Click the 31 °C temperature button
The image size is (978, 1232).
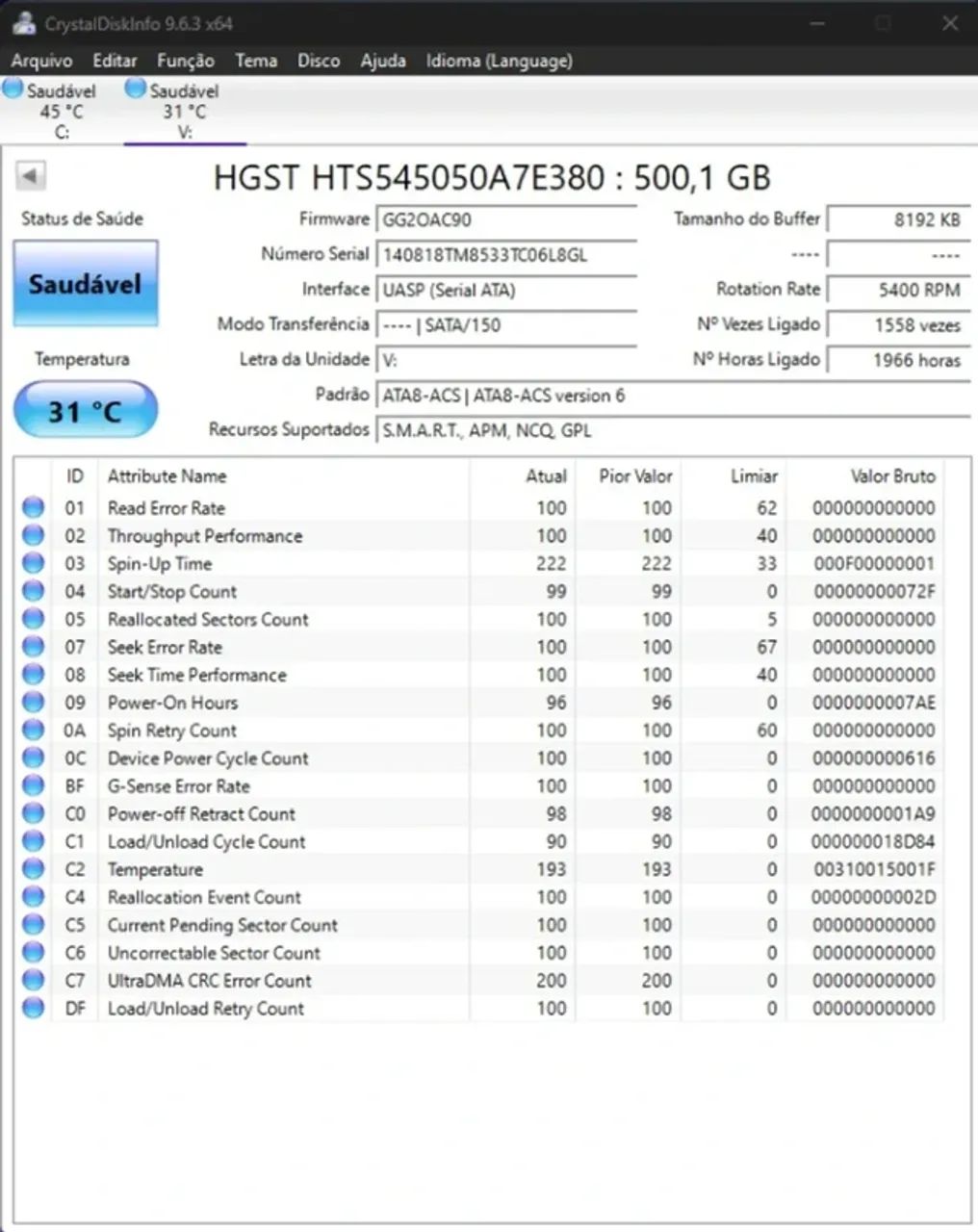tap(86, 411)
